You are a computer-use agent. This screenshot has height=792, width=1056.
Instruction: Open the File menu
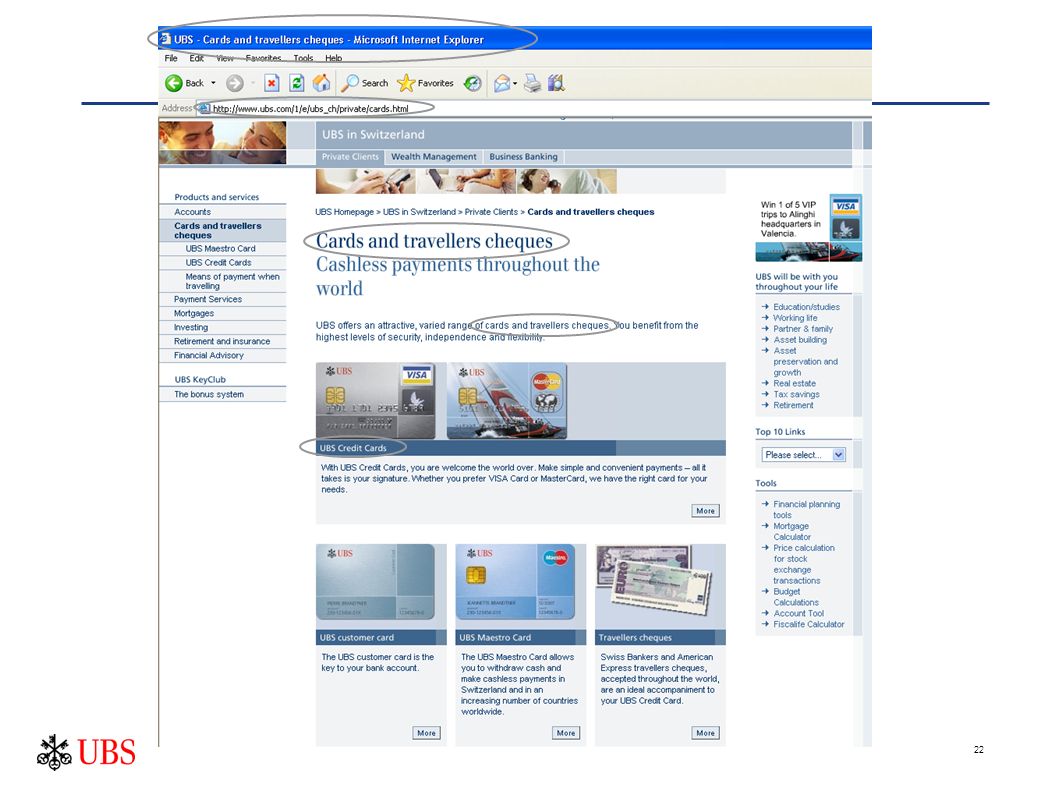click(171, 59)
